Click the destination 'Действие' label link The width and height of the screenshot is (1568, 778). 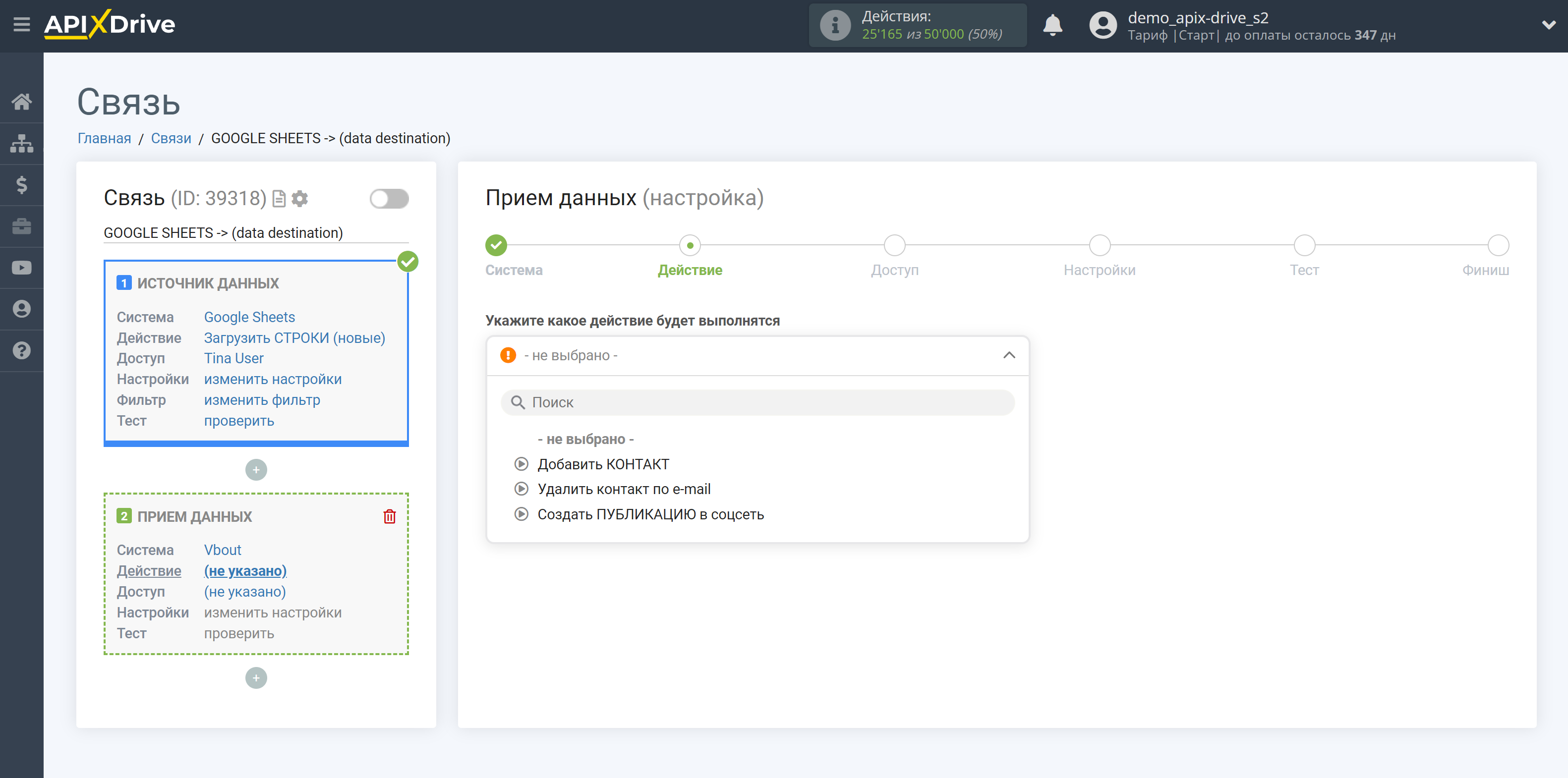click(x=149, y=570)
